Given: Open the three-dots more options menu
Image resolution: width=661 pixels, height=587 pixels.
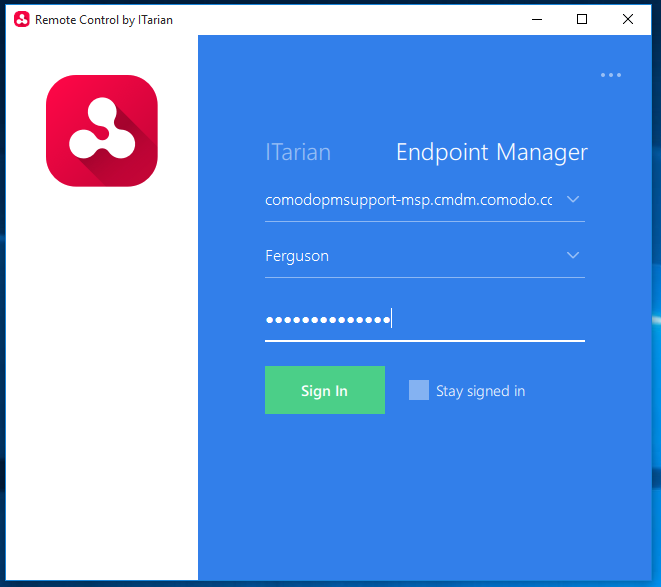Looking at the screenshot, I should coord(610,75).
